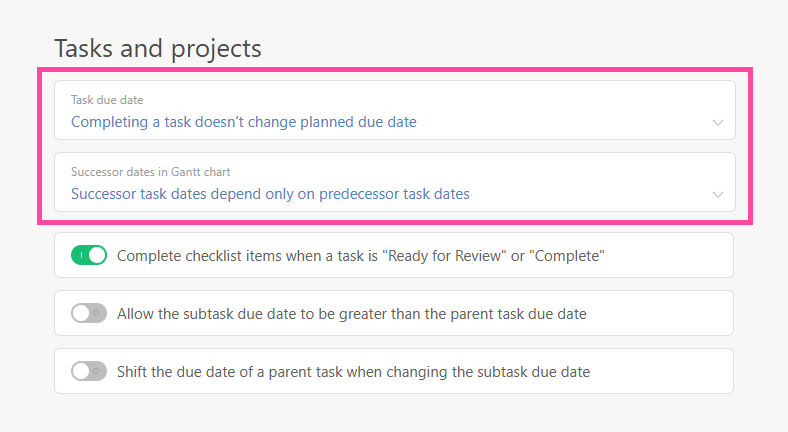Viewport: 788px width, 432px height.
Task: Open the Successor dates in Gantt chart dropdown
Action: (x=394, y=182)
